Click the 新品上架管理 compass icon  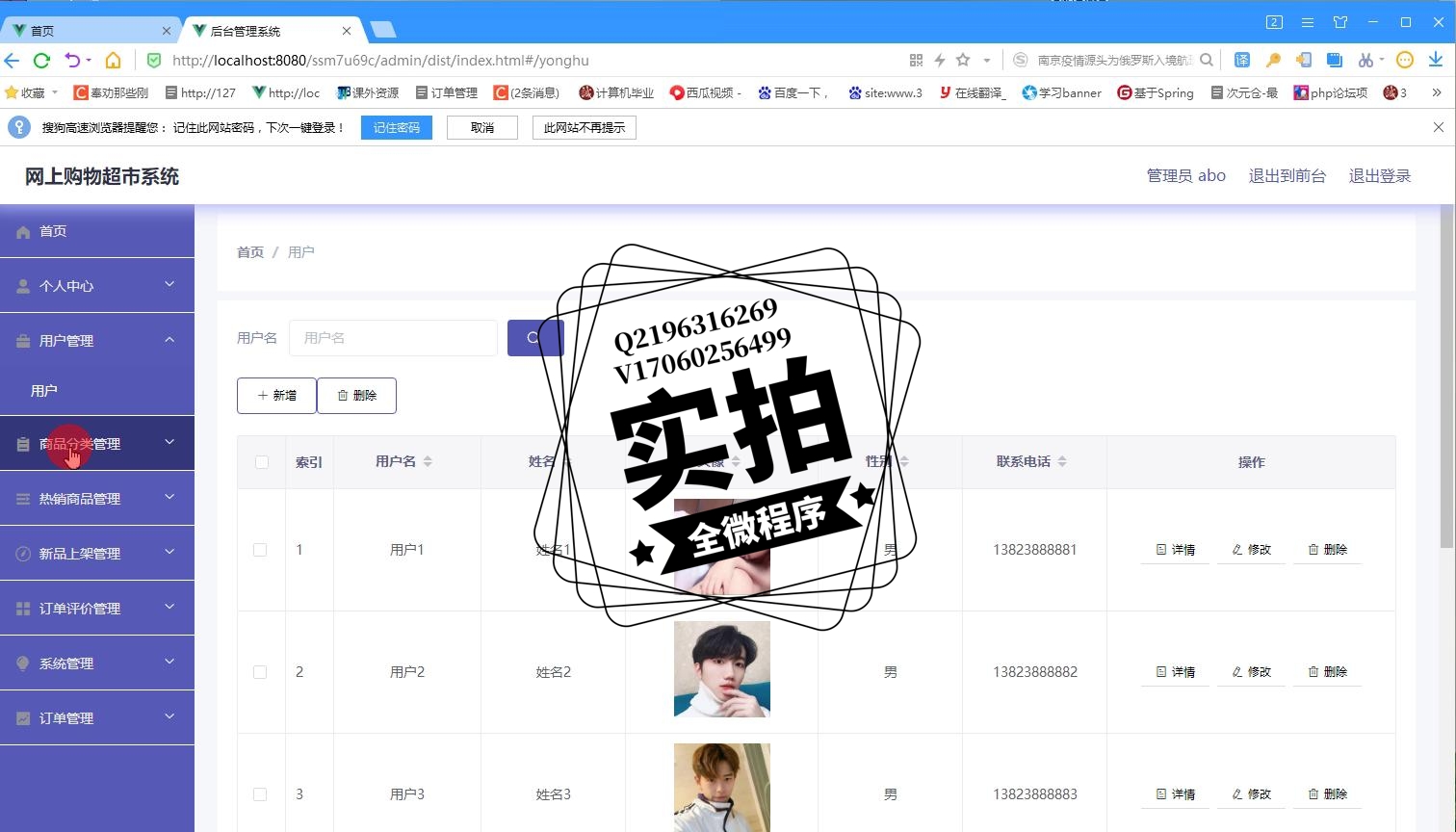click(x=23, y=555)
